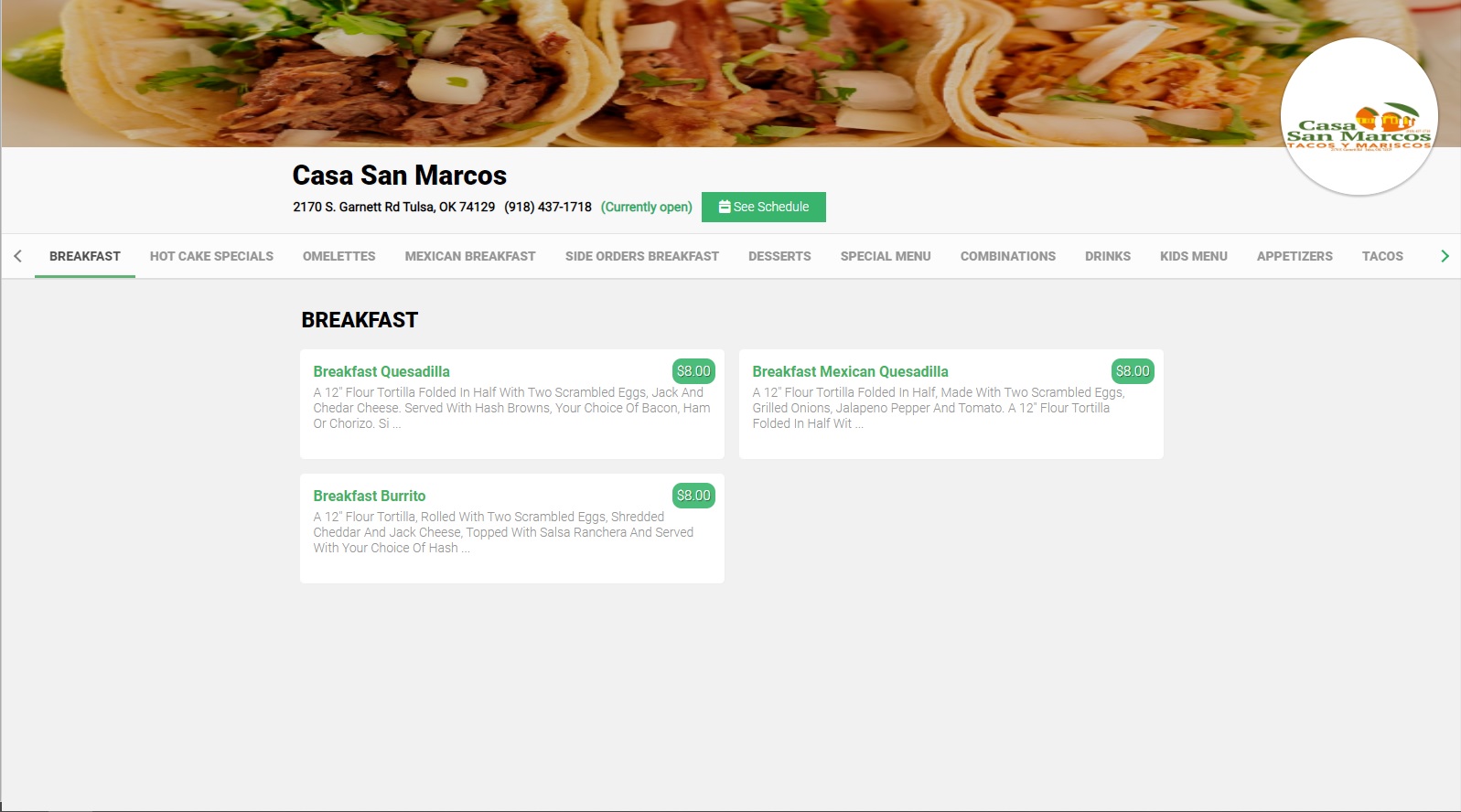
Task: Select the Breakfast Mexican Quesadilla item
Action: coord(850,371)
